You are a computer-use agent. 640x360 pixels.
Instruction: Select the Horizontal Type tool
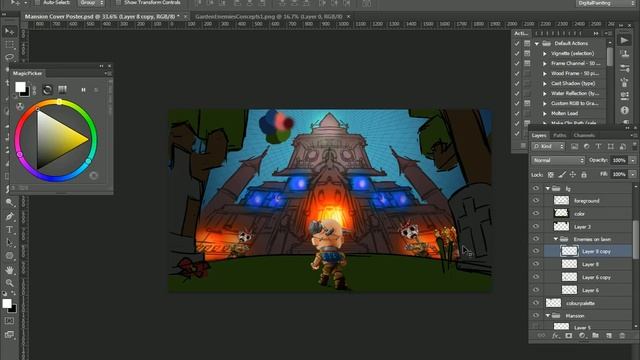tap(9, 230)
